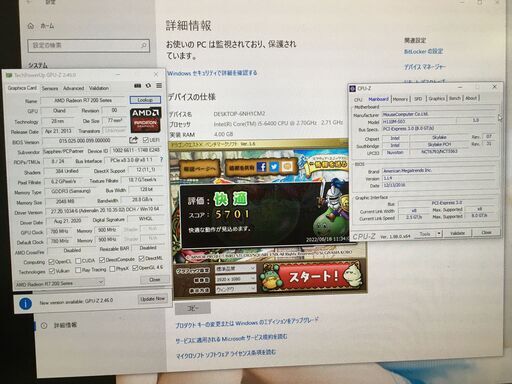
Task: Click the blue info icon in update notice
Action: tap(26, 303)
